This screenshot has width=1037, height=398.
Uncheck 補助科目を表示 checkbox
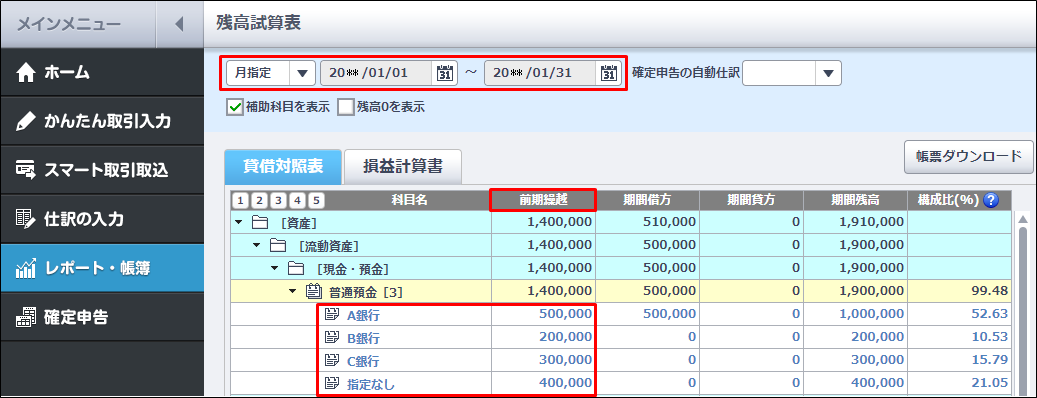point(235,107)
